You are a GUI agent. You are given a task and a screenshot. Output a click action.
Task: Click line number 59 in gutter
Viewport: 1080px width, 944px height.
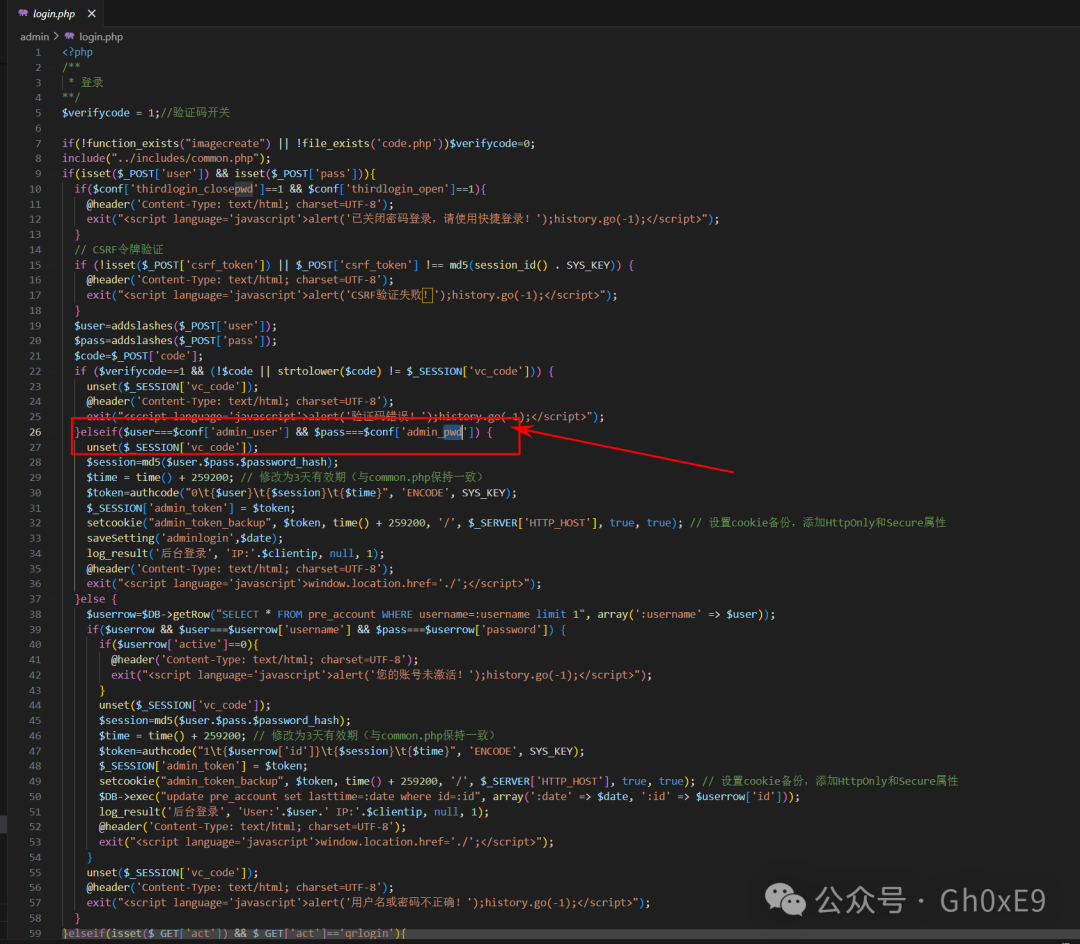click(35, 934)
